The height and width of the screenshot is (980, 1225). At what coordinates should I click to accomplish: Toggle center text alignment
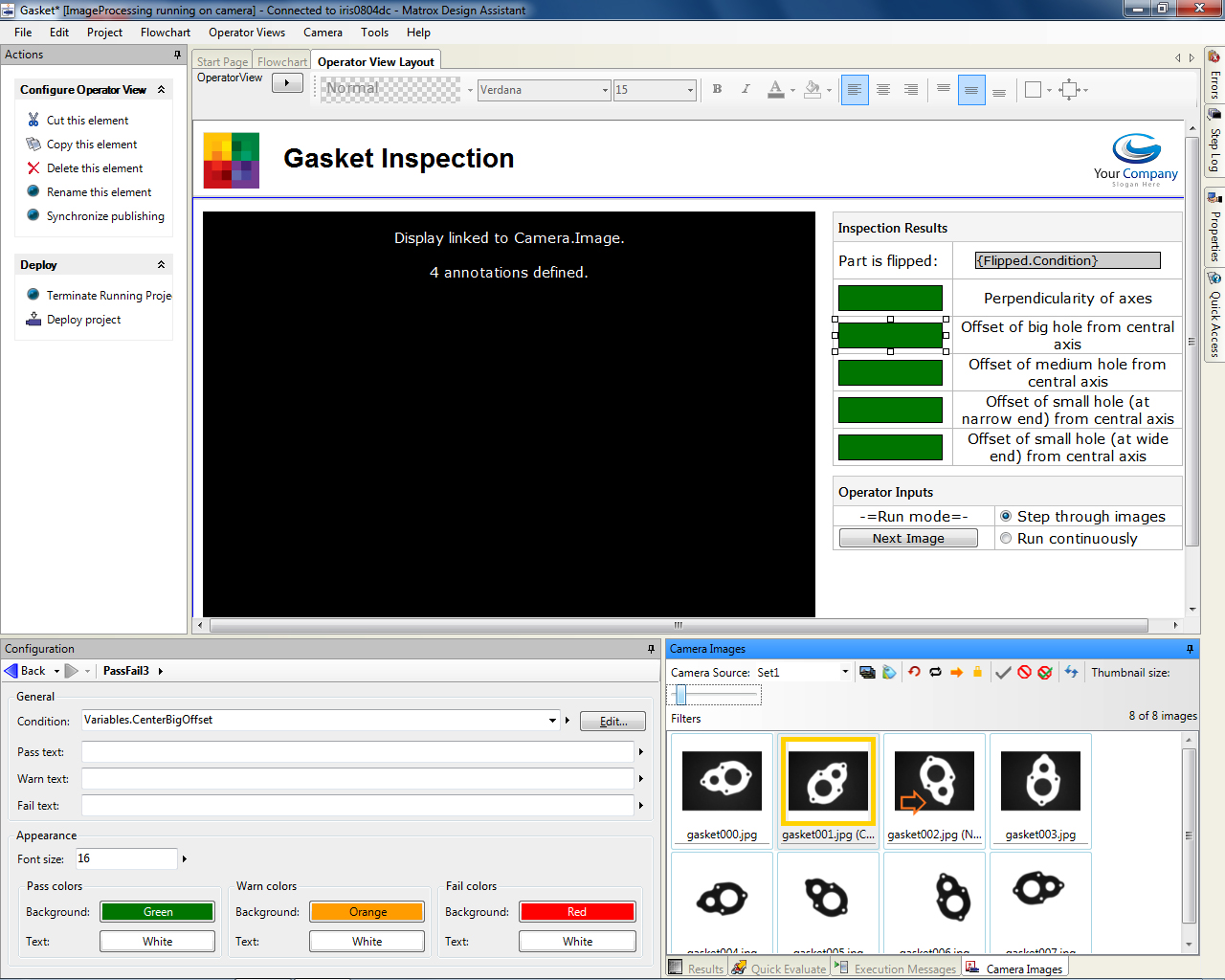pos(882,89)
